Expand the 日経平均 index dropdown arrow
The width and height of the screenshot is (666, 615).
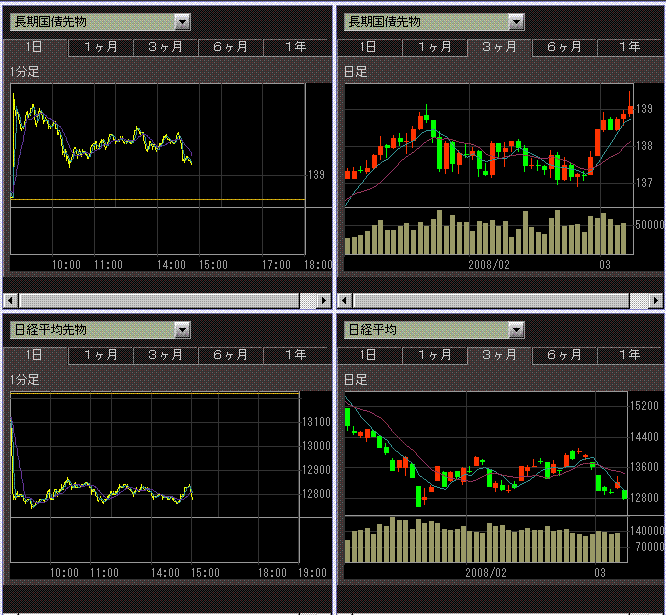pyautogui.click(x=515, y=329)
